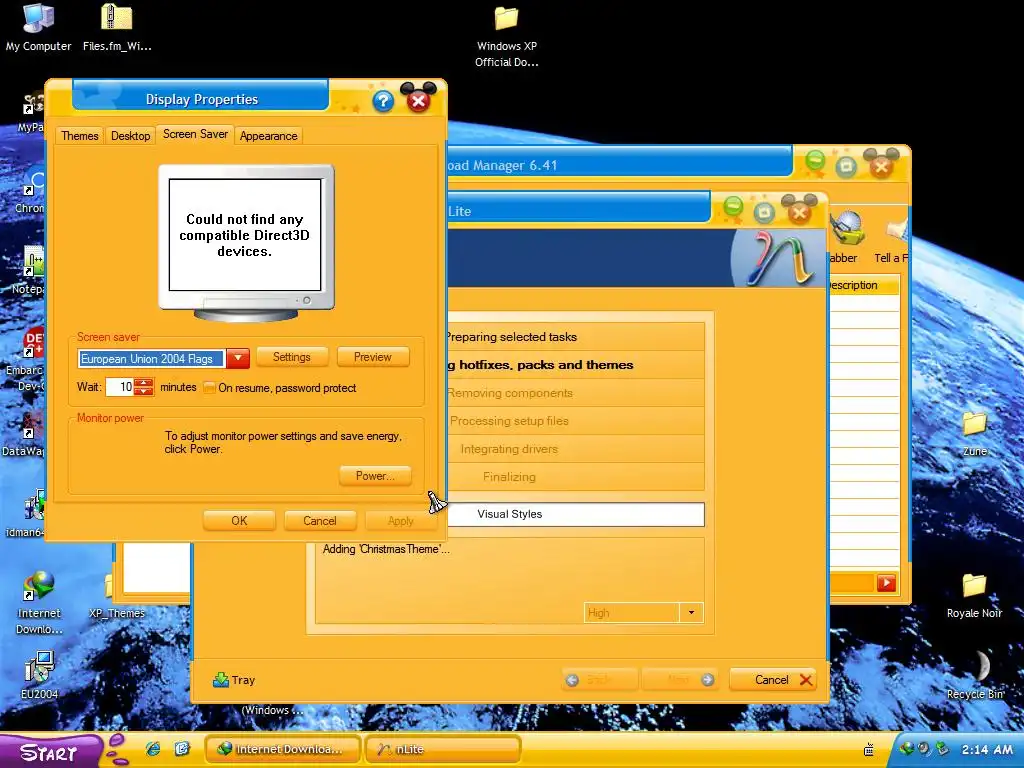Click 'Removing components' step text

(510, 393)
